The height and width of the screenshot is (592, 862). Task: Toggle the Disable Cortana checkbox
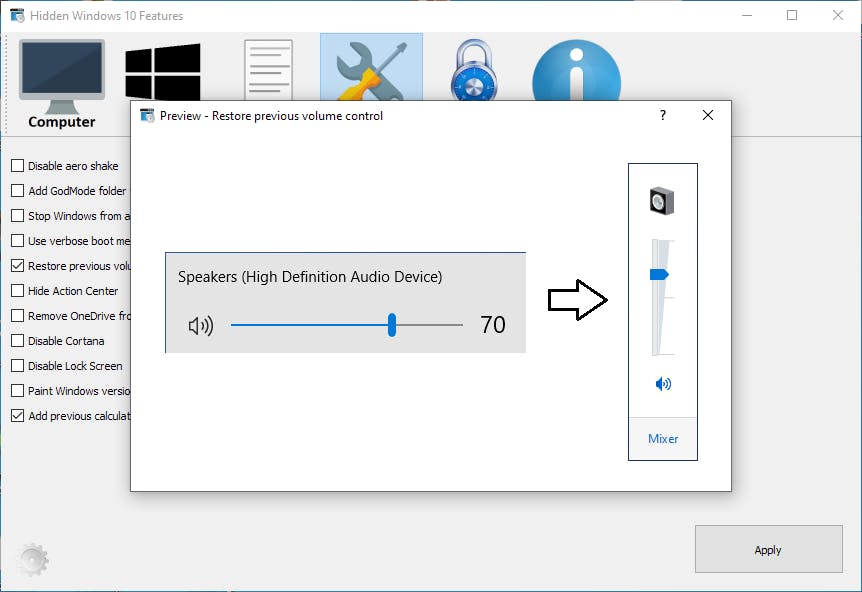[x=18, y=341]
